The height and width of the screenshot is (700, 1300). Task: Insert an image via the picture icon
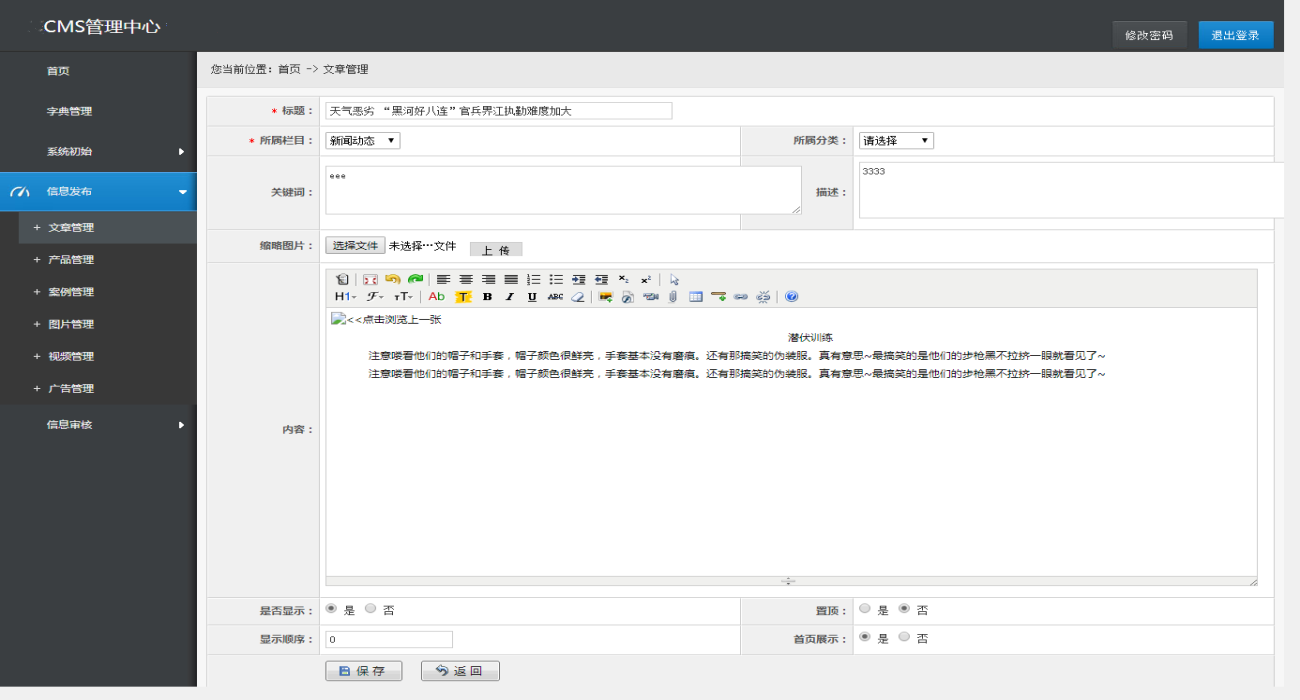605,297
